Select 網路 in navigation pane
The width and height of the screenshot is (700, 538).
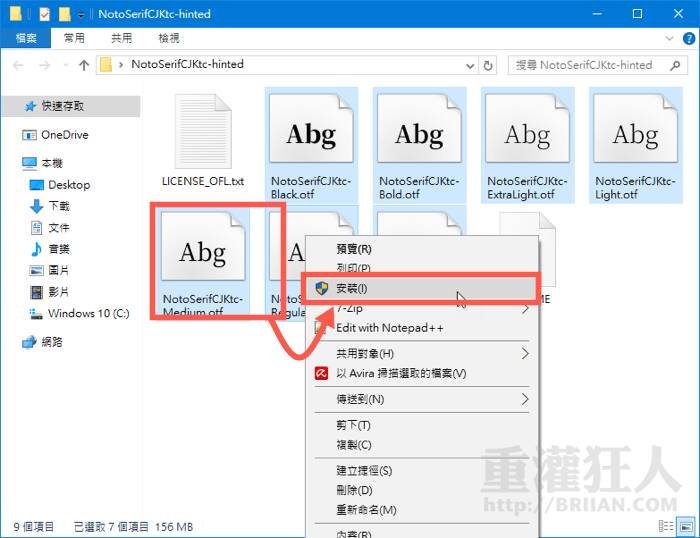click(42, 342)
